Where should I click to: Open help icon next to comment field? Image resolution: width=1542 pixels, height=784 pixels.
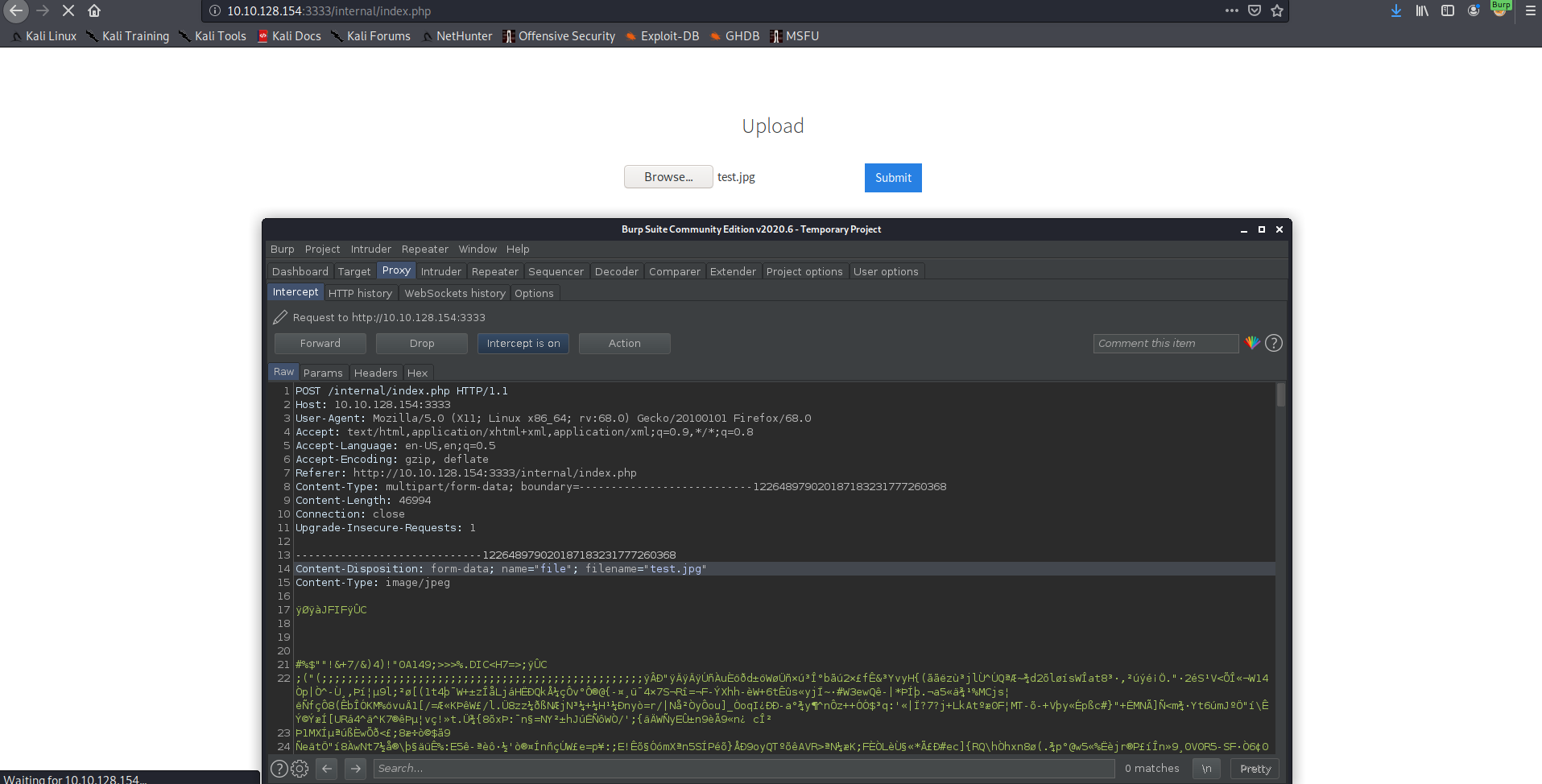tap(1273, 343)
